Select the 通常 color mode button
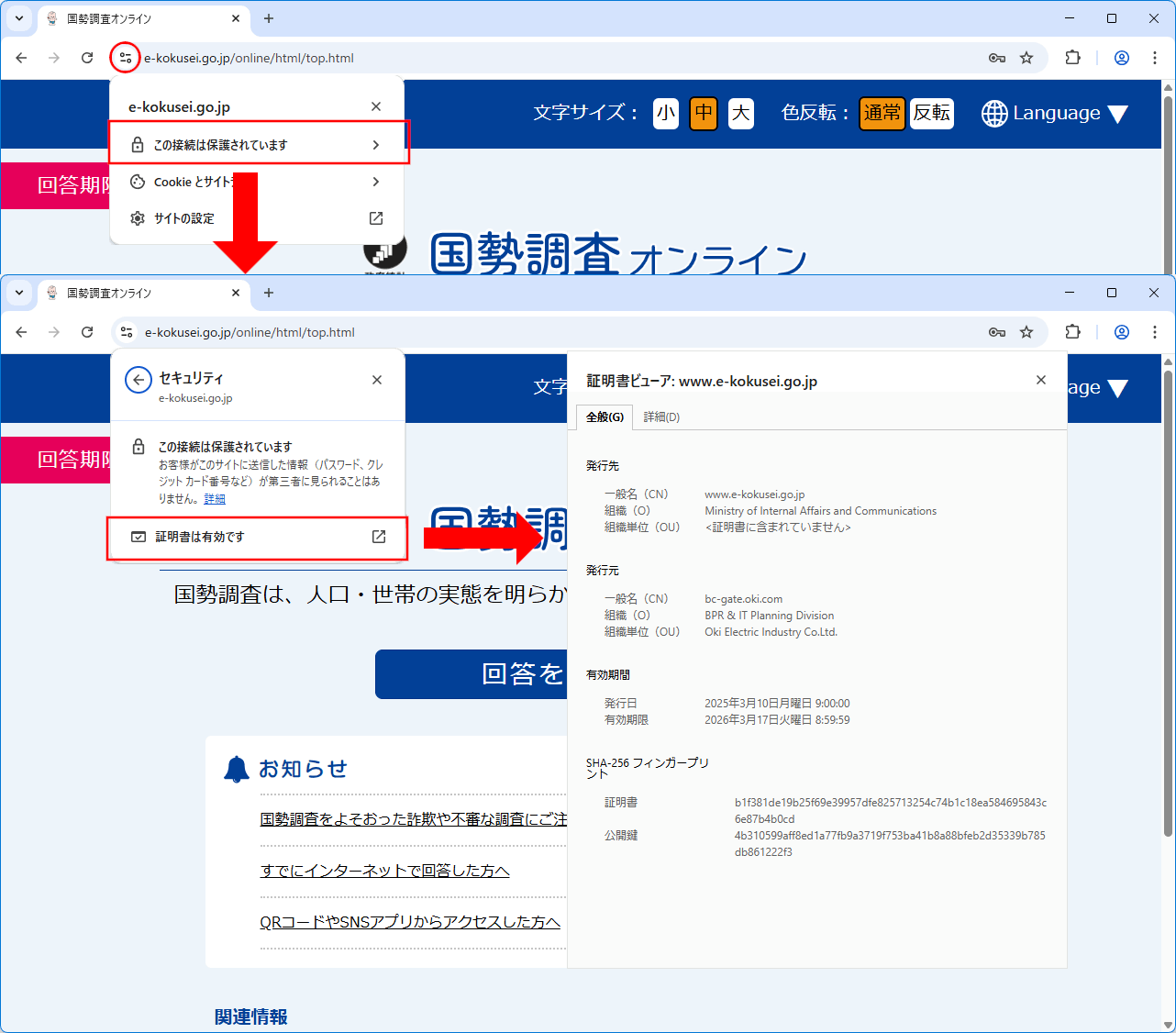The width and height of the screenshot is (1176, 1033). 882,114
